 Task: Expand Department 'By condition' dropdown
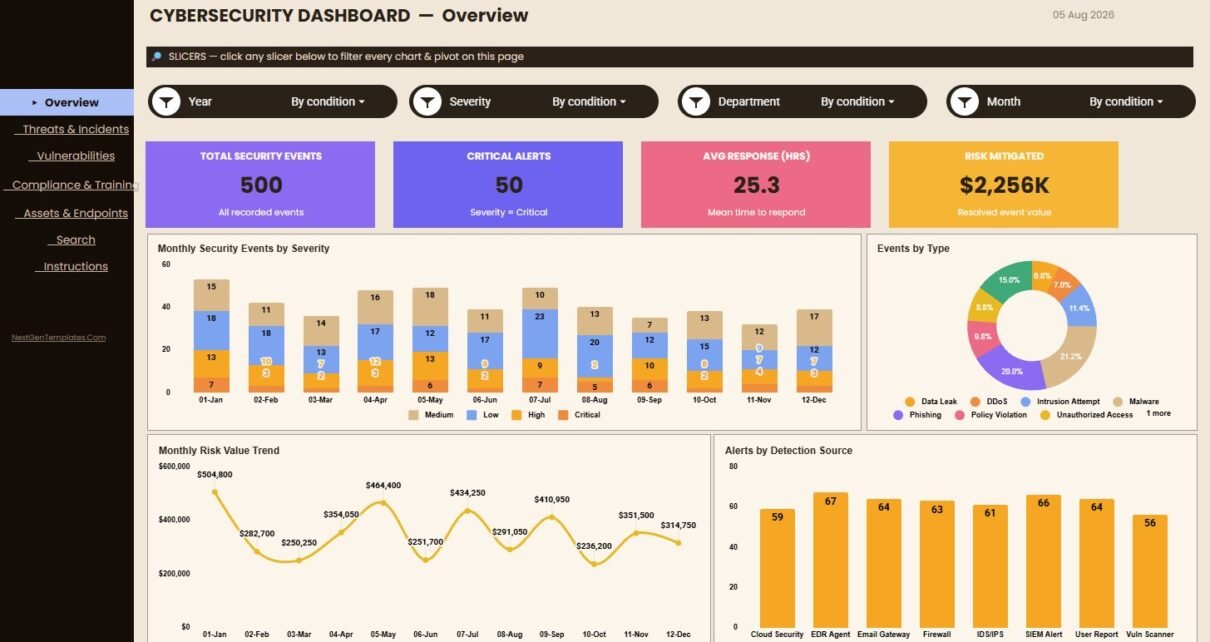858,101
